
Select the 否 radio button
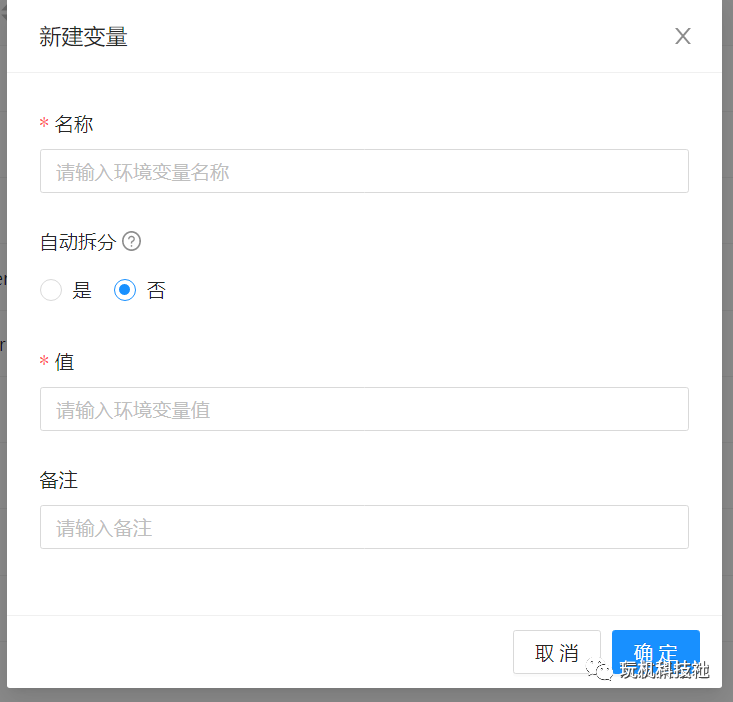coord(125,290)
